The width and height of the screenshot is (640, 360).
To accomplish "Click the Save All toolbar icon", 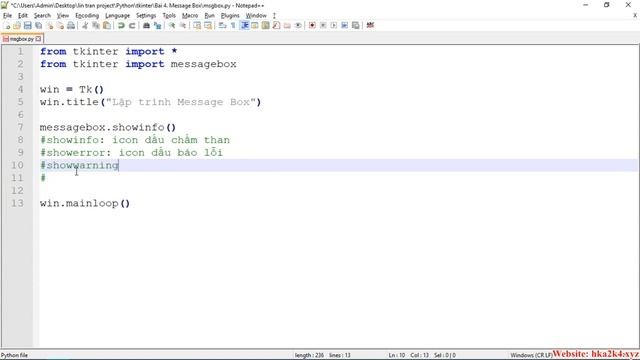I will [38, 25].
